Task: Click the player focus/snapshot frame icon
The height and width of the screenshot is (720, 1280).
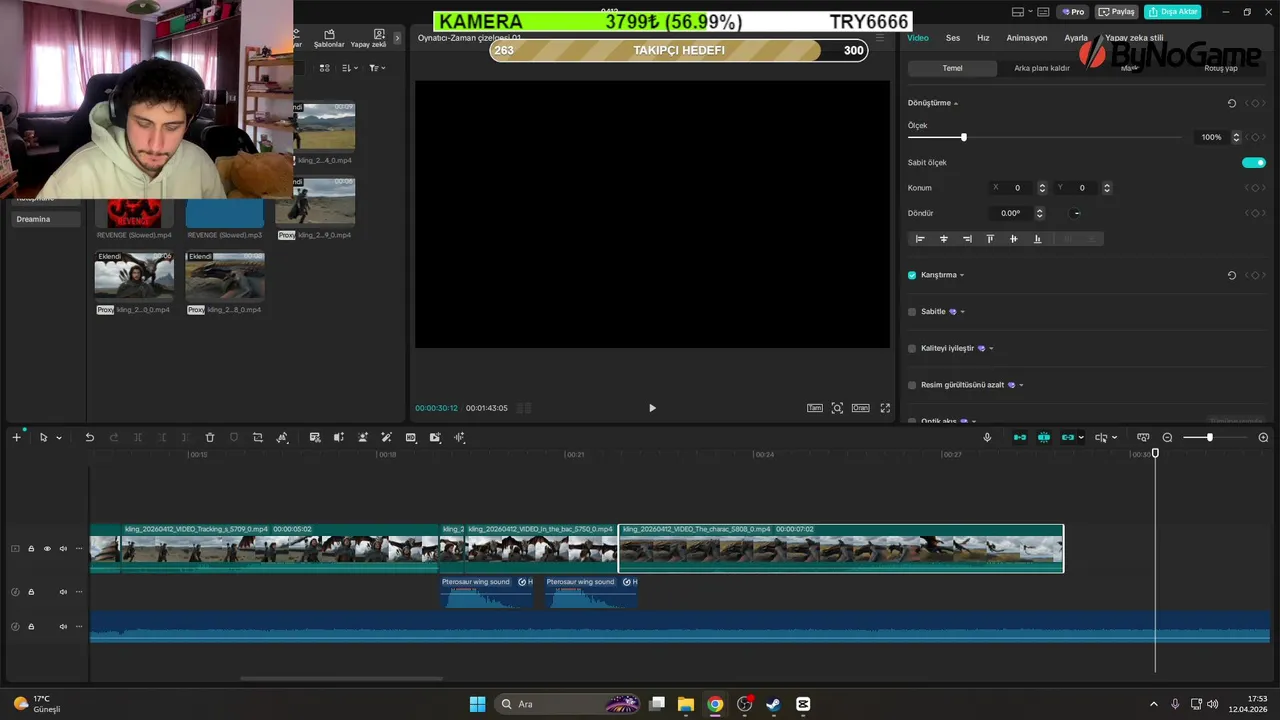Action: [x=838, y=408]
